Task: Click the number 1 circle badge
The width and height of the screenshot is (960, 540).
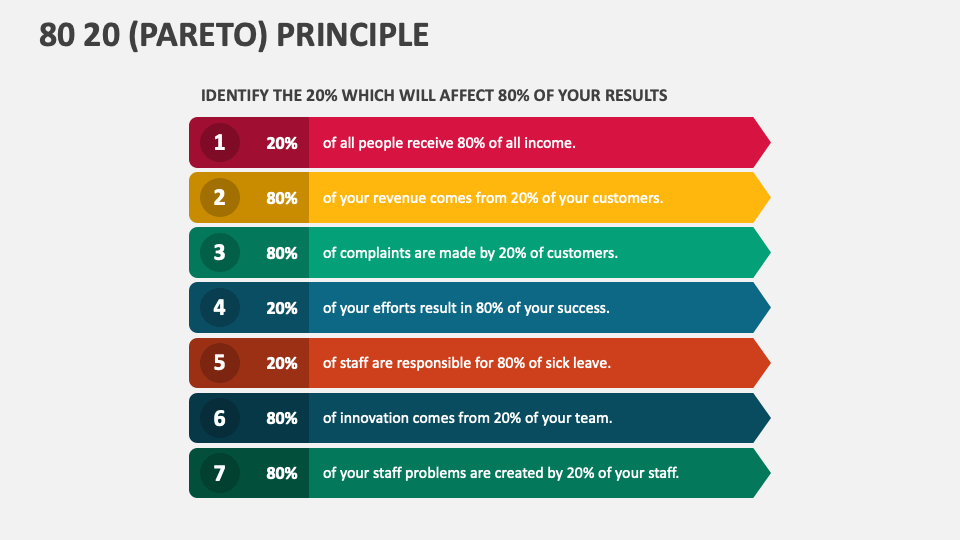Action: click(x=219, y=143)
